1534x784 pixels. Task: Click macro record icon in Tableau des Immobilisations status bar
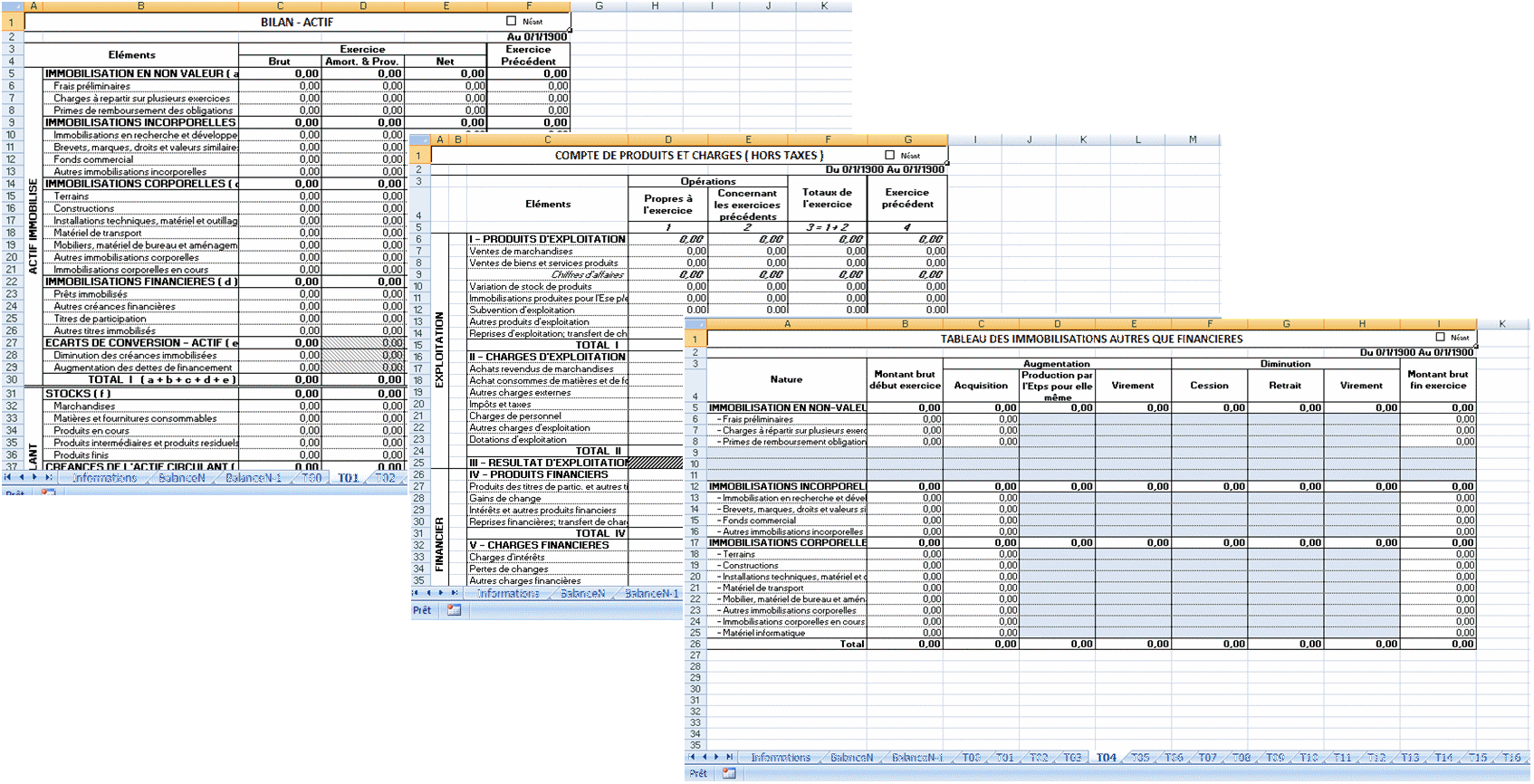pos(729,773)
